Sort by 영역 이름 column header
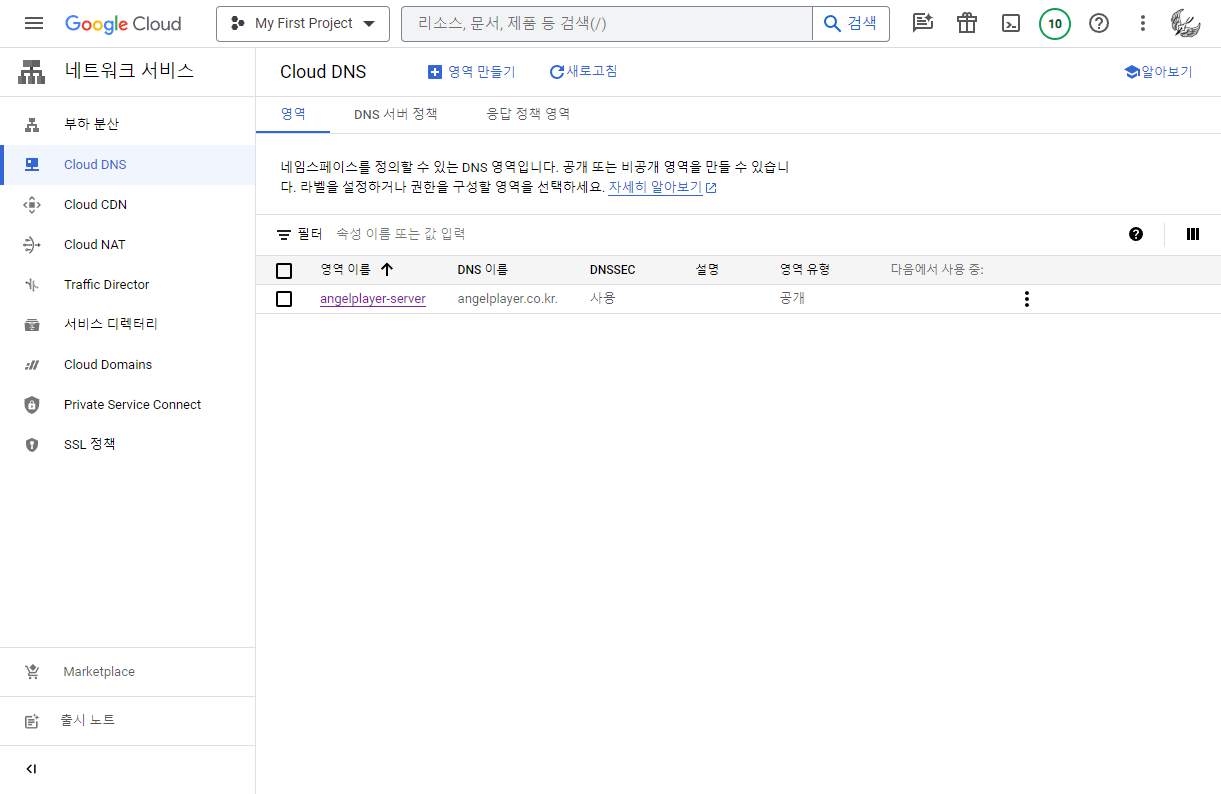The image size is (1221, 794). pos(345,270)
